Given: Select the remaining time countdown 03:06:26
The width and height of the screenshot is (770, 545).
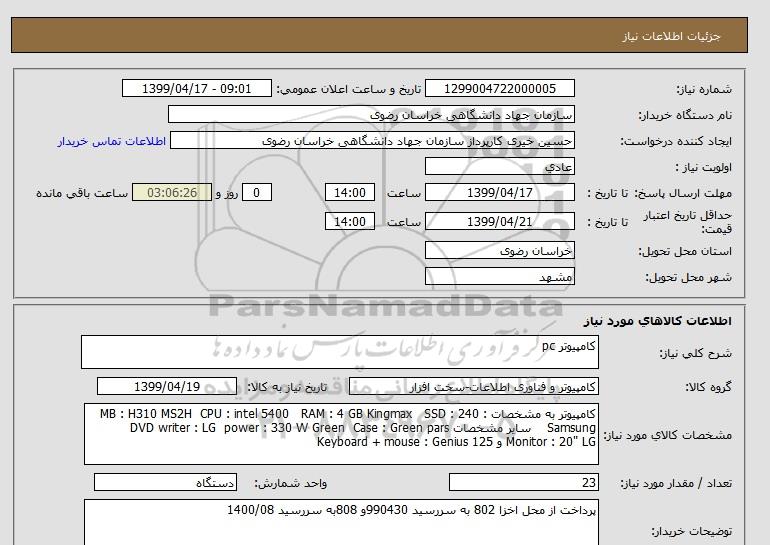Looking at the screenshot, I should coord(172,192).
